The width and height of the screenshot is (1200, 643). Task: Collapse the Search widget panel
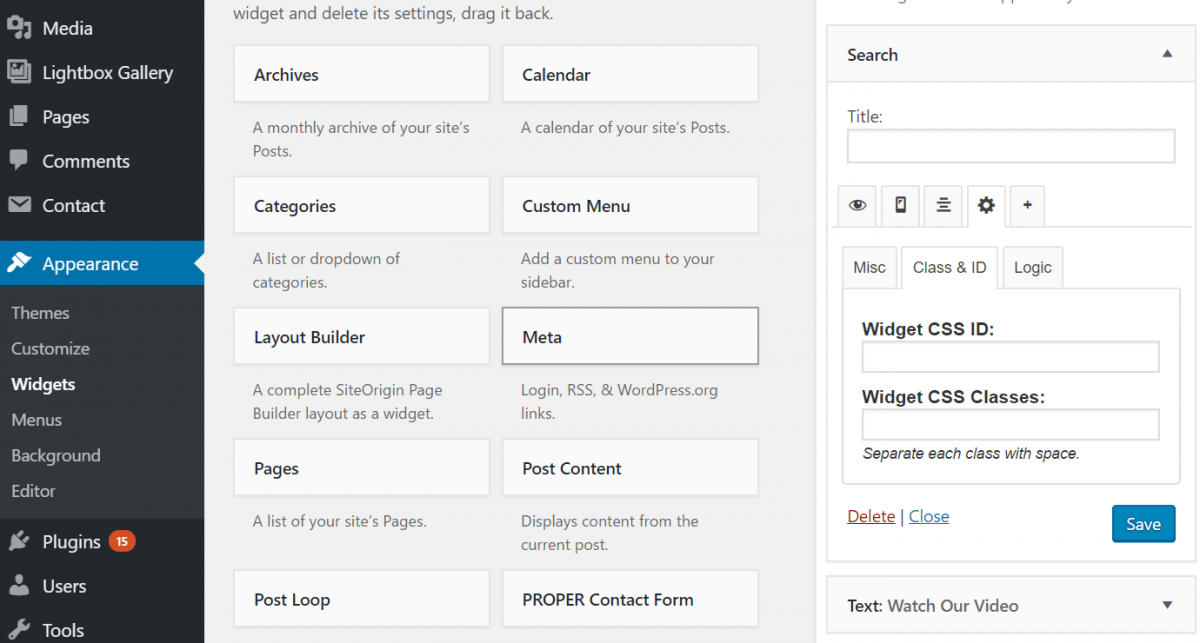pyautogui.click(x=1167, y=54)
